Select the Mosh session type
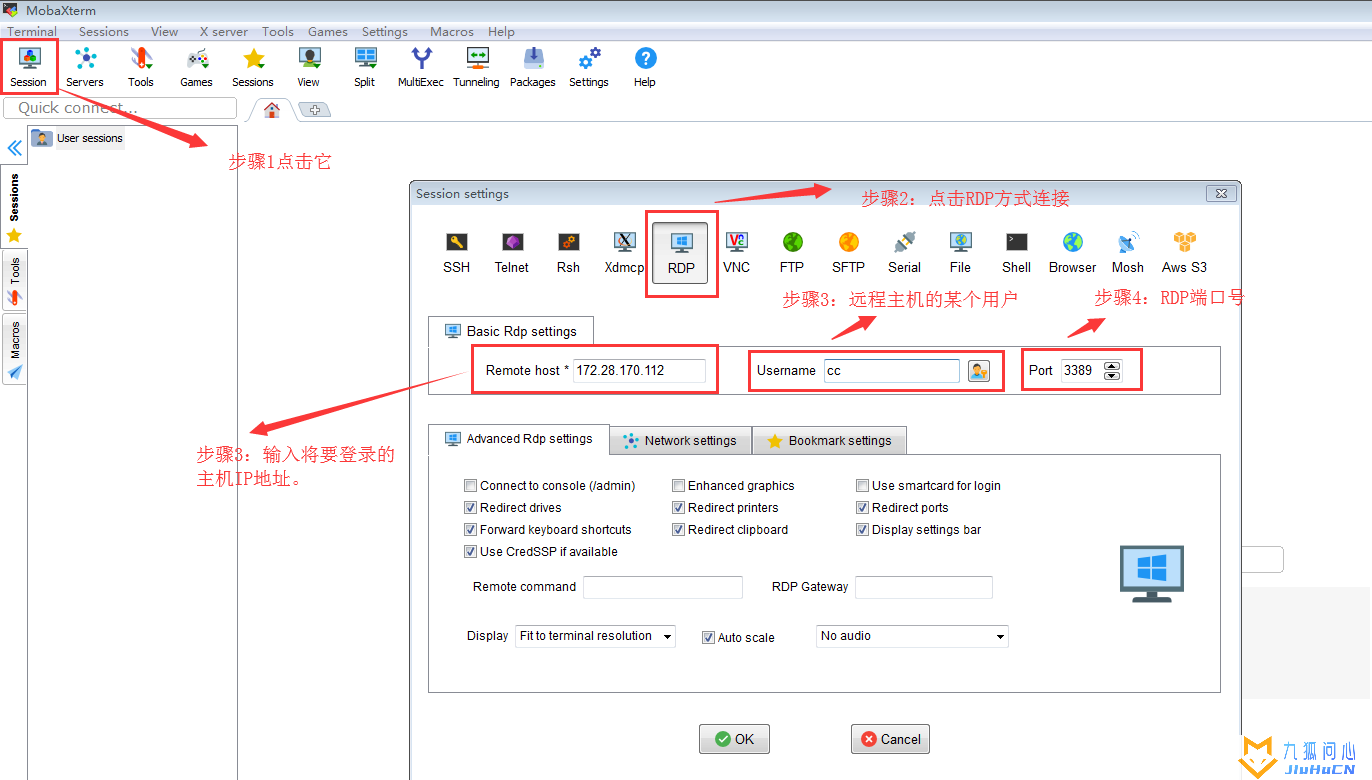This screenshot has width=1372, height=780. (x=1128, y=252)
